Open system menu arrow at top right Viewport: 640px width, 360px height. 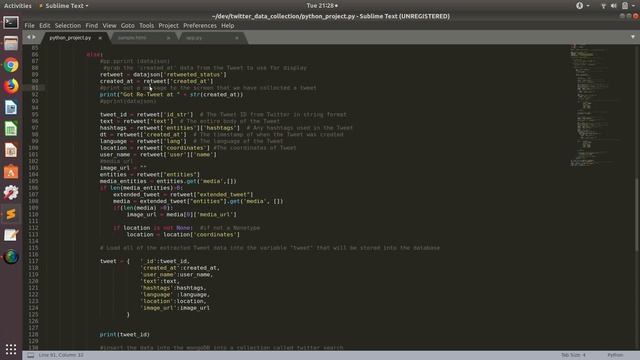tap(633, 6)
